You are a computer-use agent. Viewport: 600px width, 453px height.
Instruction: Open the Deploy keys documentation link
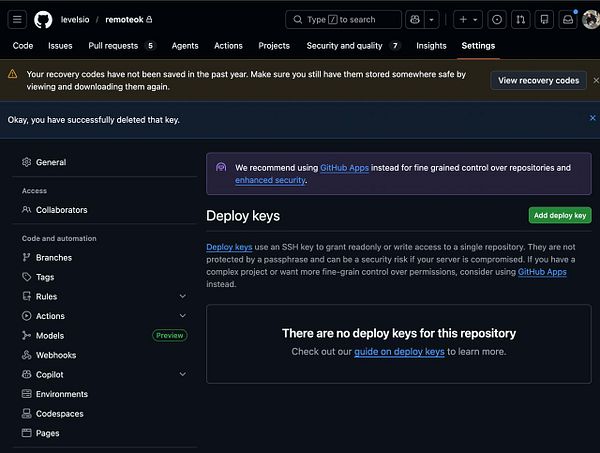coord(229,247)
